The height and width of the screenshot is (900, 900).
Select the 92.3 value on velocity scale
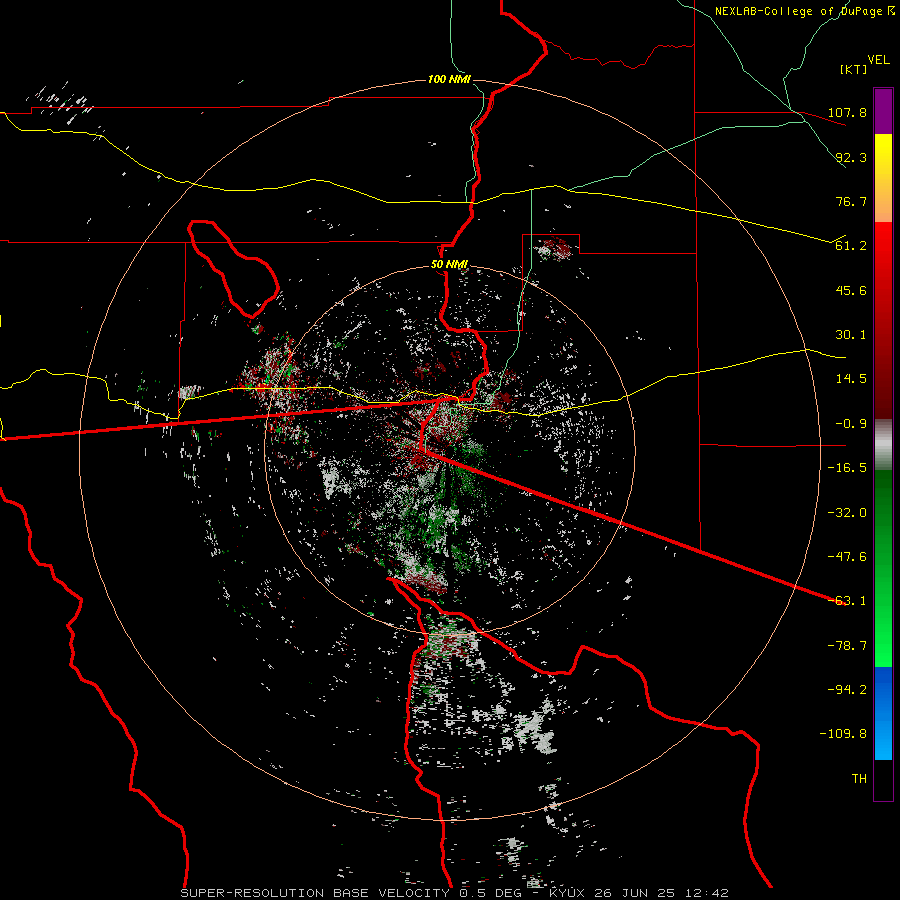851,157
